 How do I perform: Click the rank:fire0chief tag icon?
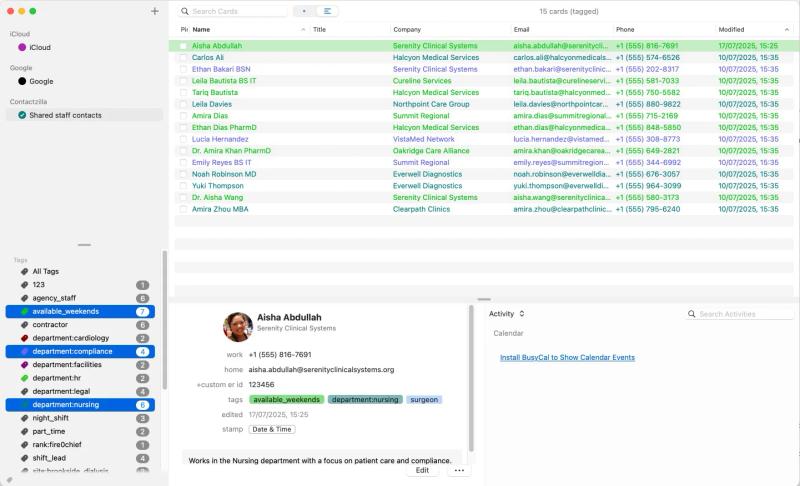coord(24,445)
